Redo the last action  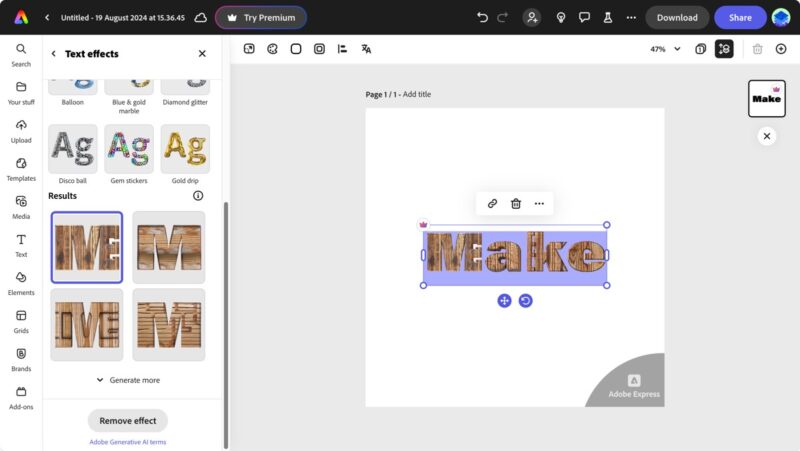(x=503, y=17)
